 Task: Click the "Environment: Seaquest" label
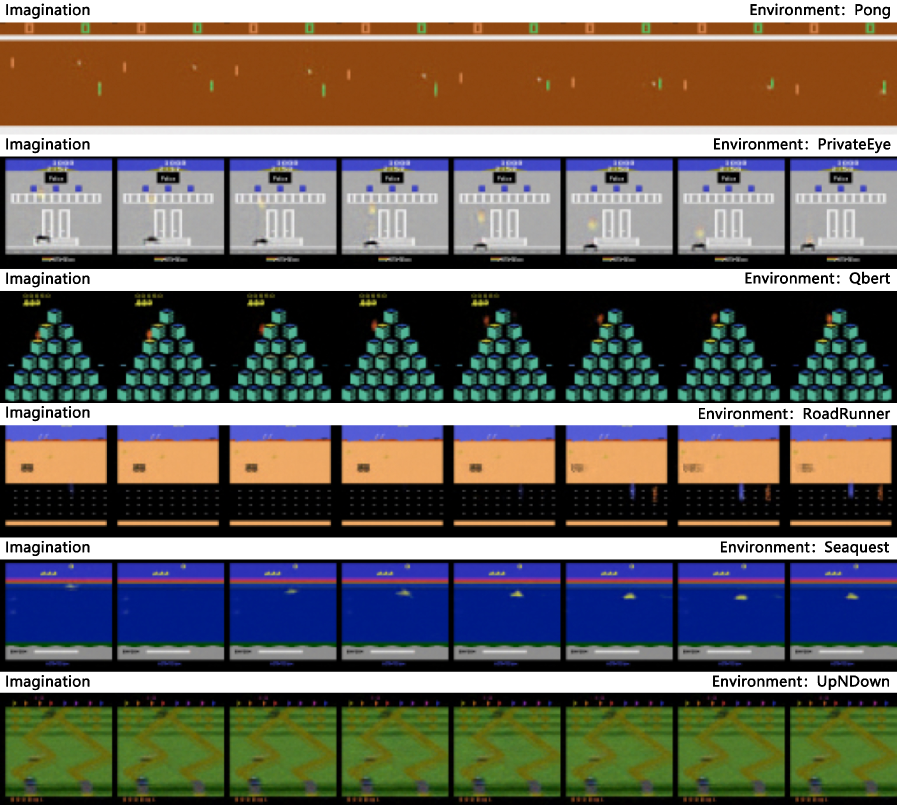[804, 548]
